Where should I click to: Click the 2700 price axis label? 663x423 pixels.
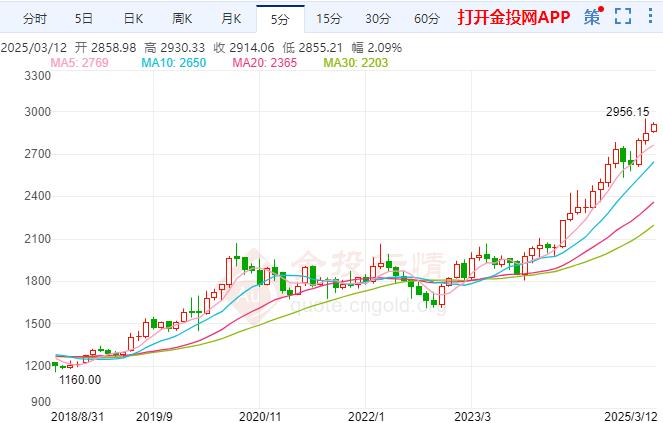click(x=38, y=154)
